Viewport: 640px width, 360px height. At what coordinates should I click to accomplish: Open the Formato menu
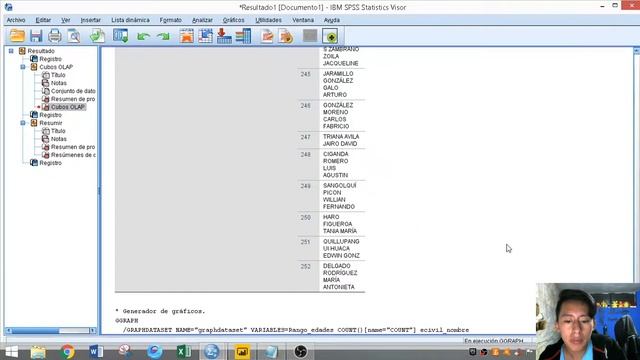point(171,20)
